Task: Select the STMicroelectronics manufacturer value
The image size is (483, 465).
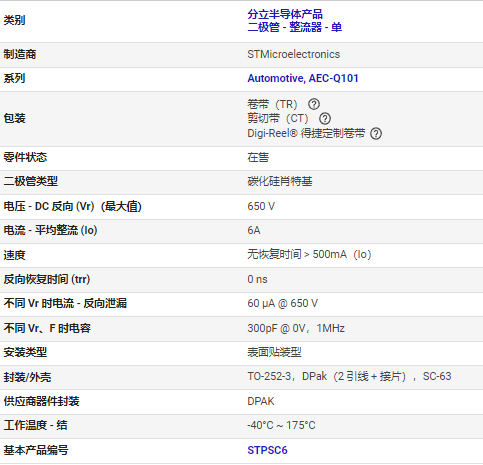Action: [x=294, y=54]
